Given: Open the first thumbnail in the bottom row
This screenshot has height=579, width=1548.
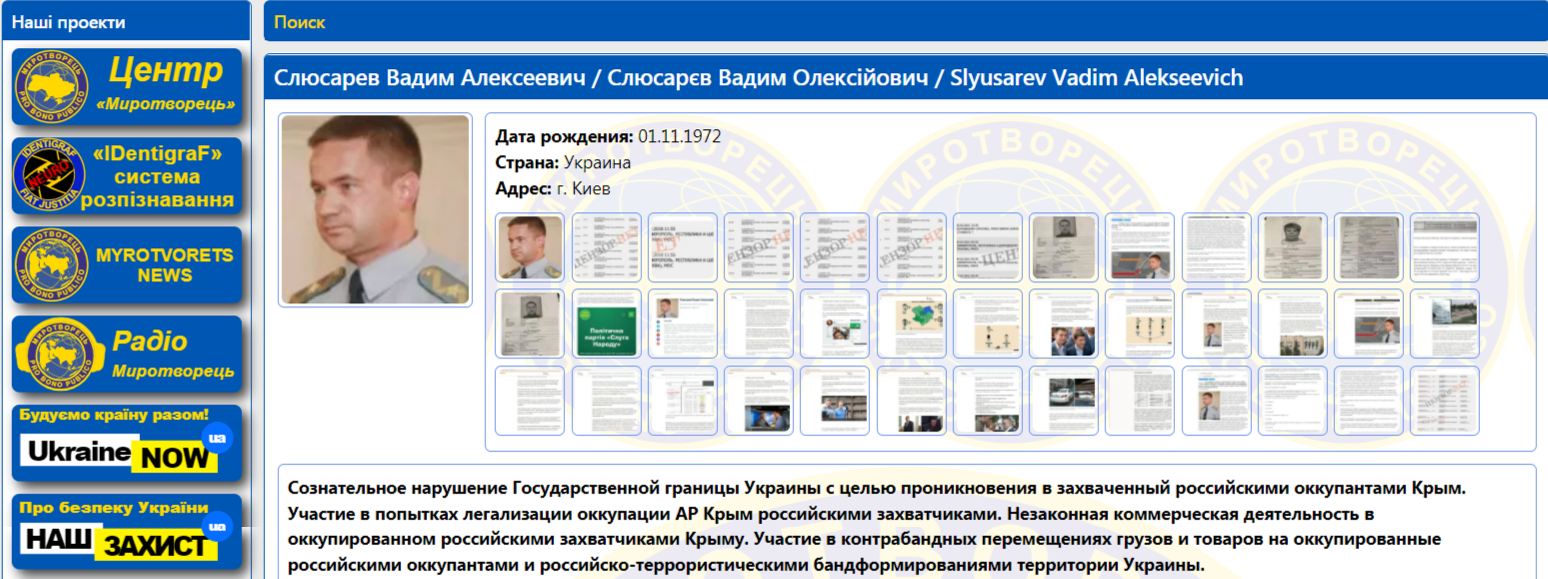Looking at the screenshot, I should (530, 401).
